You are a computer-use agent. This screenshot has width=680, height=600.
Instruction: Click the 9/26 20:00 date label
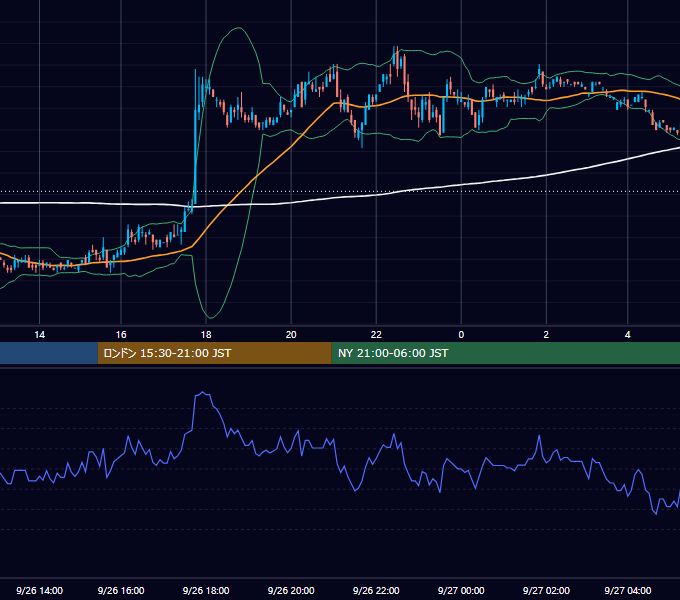point(291,590)
